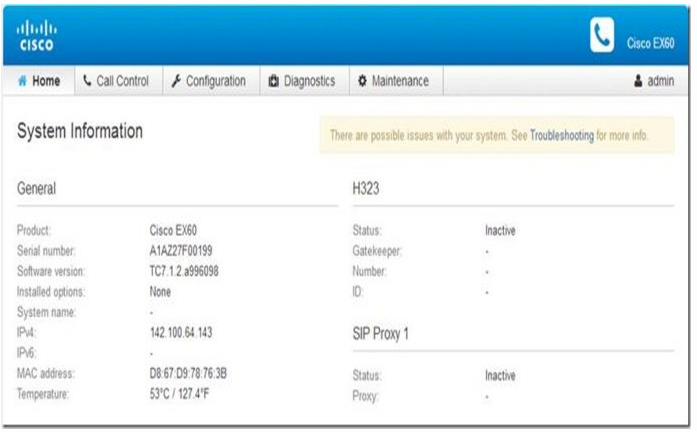Click the gear icon on the Maintenance tab
The width and height of the screenshot is (697, 432).
coord(362,80)
